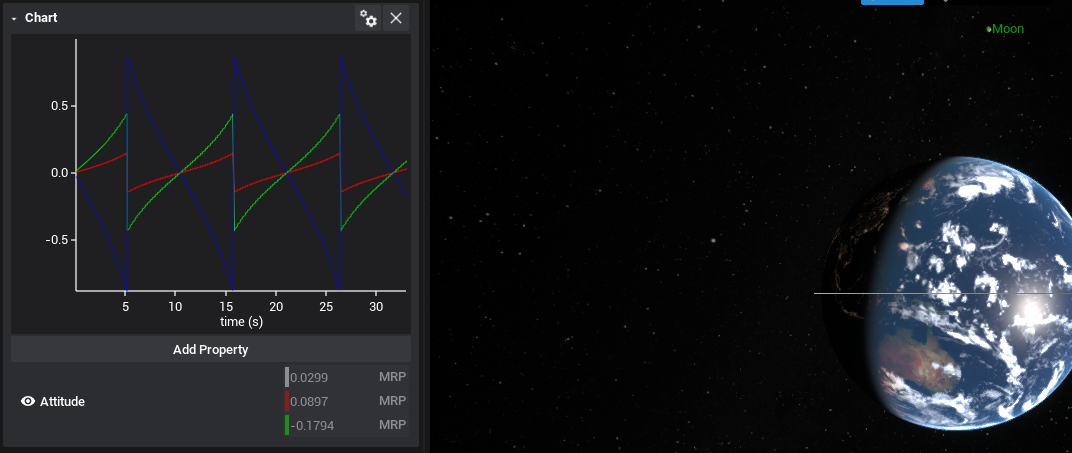1072x453 pixels.
Task: Toggle Attitude visibility eye icon
Action: pyautogui.click(x=28, y=401)
